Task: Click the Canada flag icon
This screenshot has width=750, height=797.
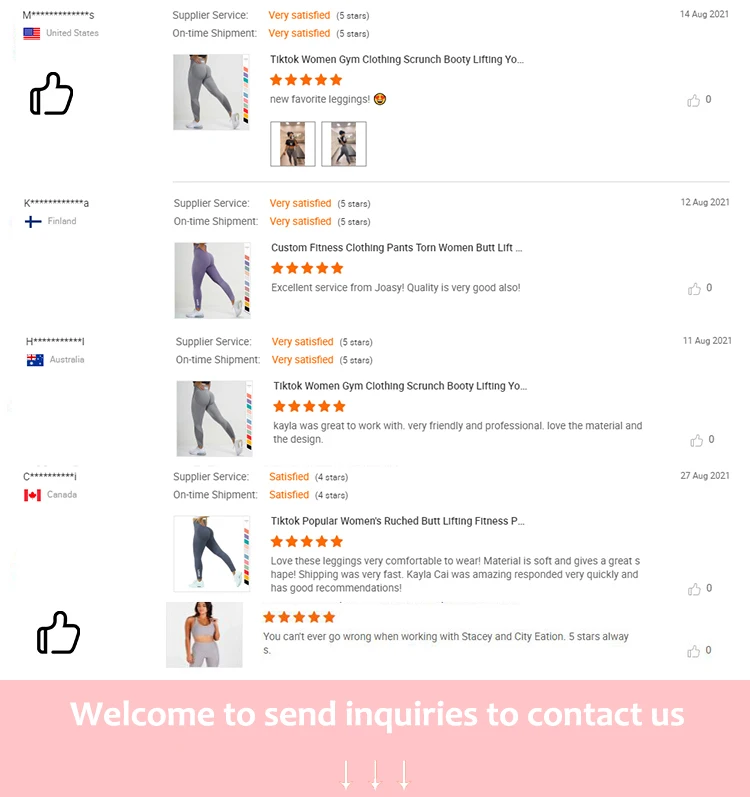Action: 33,495
